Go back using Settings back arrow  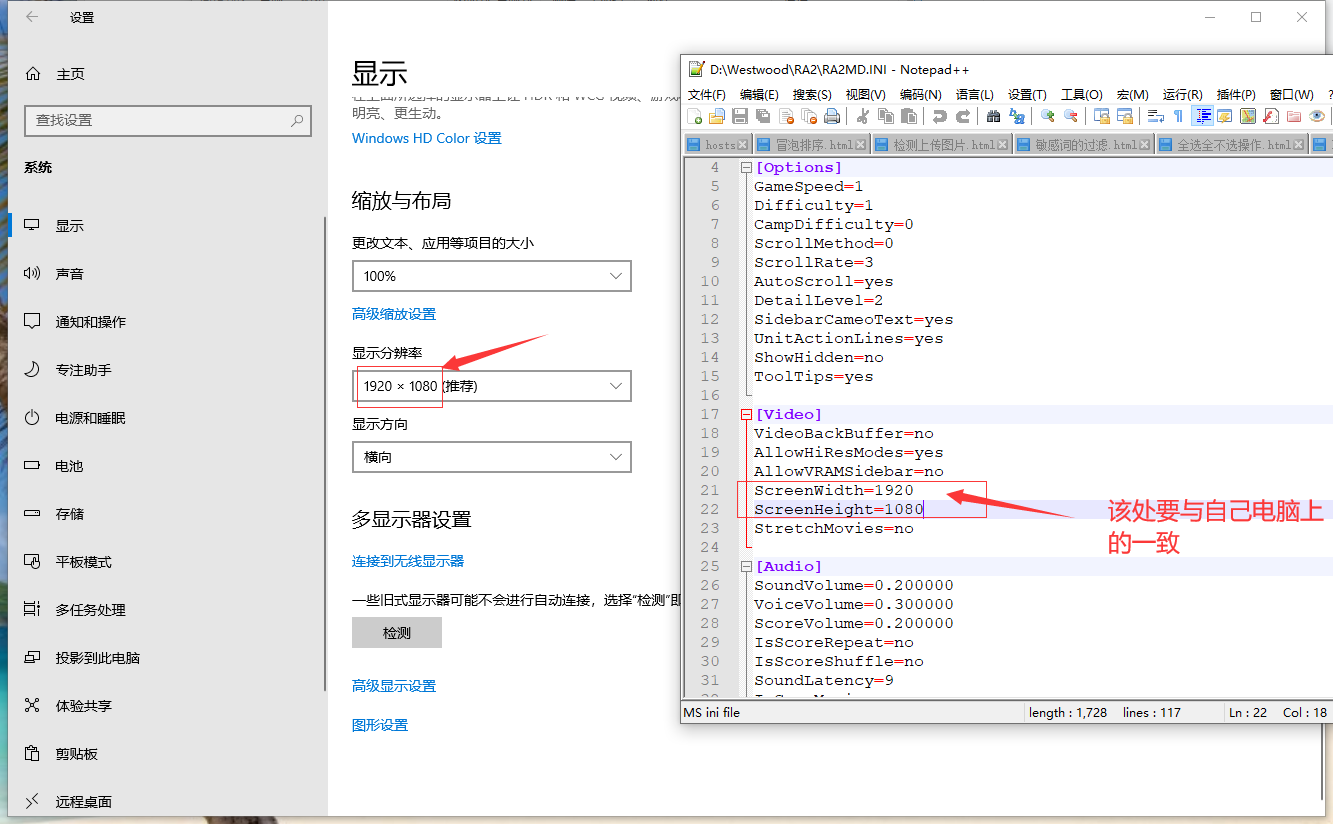point(33,17)
